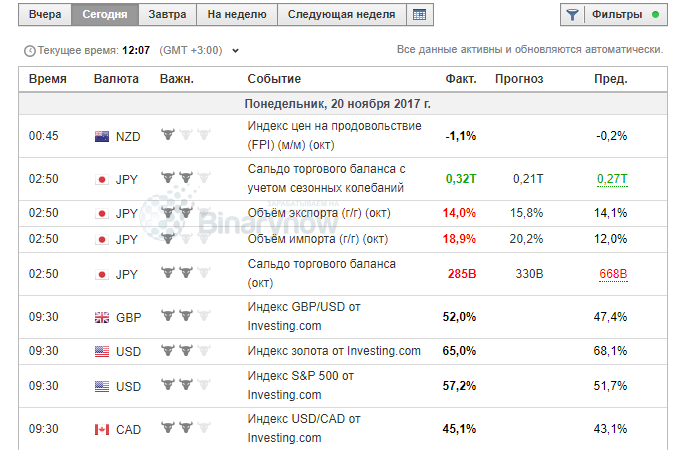Screen dimensions: 677x450
Task: Click the New Zealand flag icon
Action: [101, 136]
